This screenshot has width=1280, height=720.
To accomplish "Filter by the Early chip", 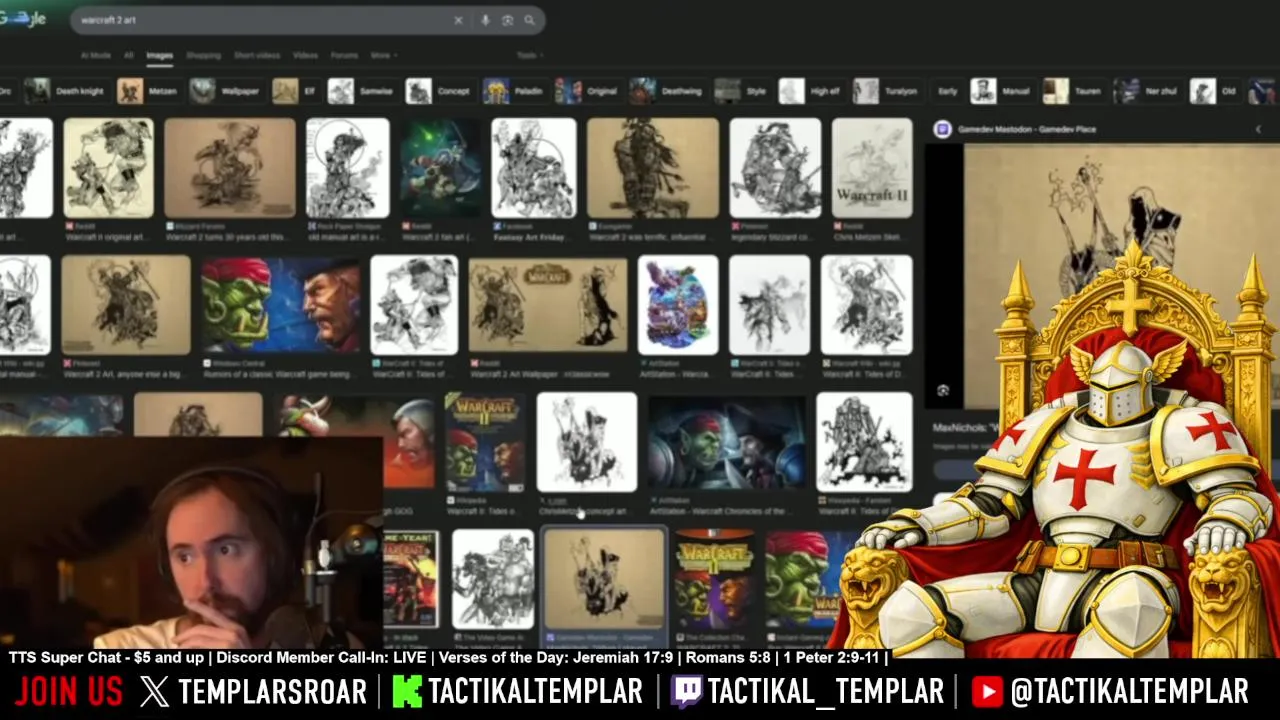I will click(946, 91).
